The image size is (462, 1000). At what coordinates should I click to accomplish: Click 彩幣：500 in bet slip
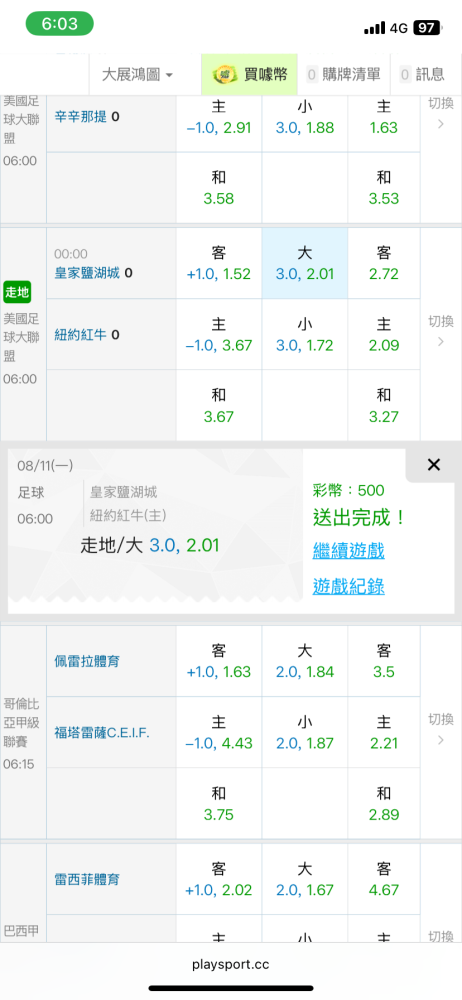pyautogui.click(x=348, y=490)
